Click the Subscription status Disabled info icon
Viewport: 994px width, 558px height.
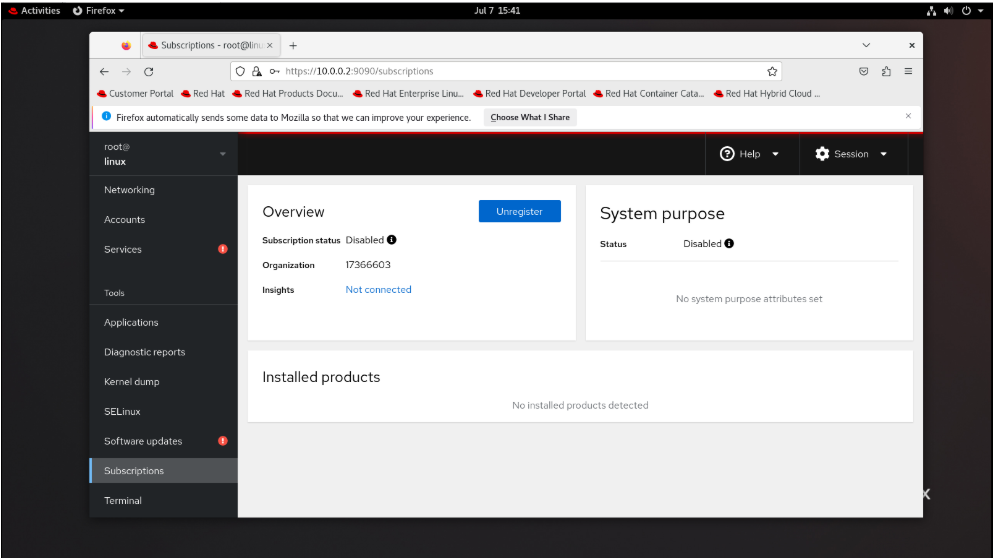(x=392, y=240)
